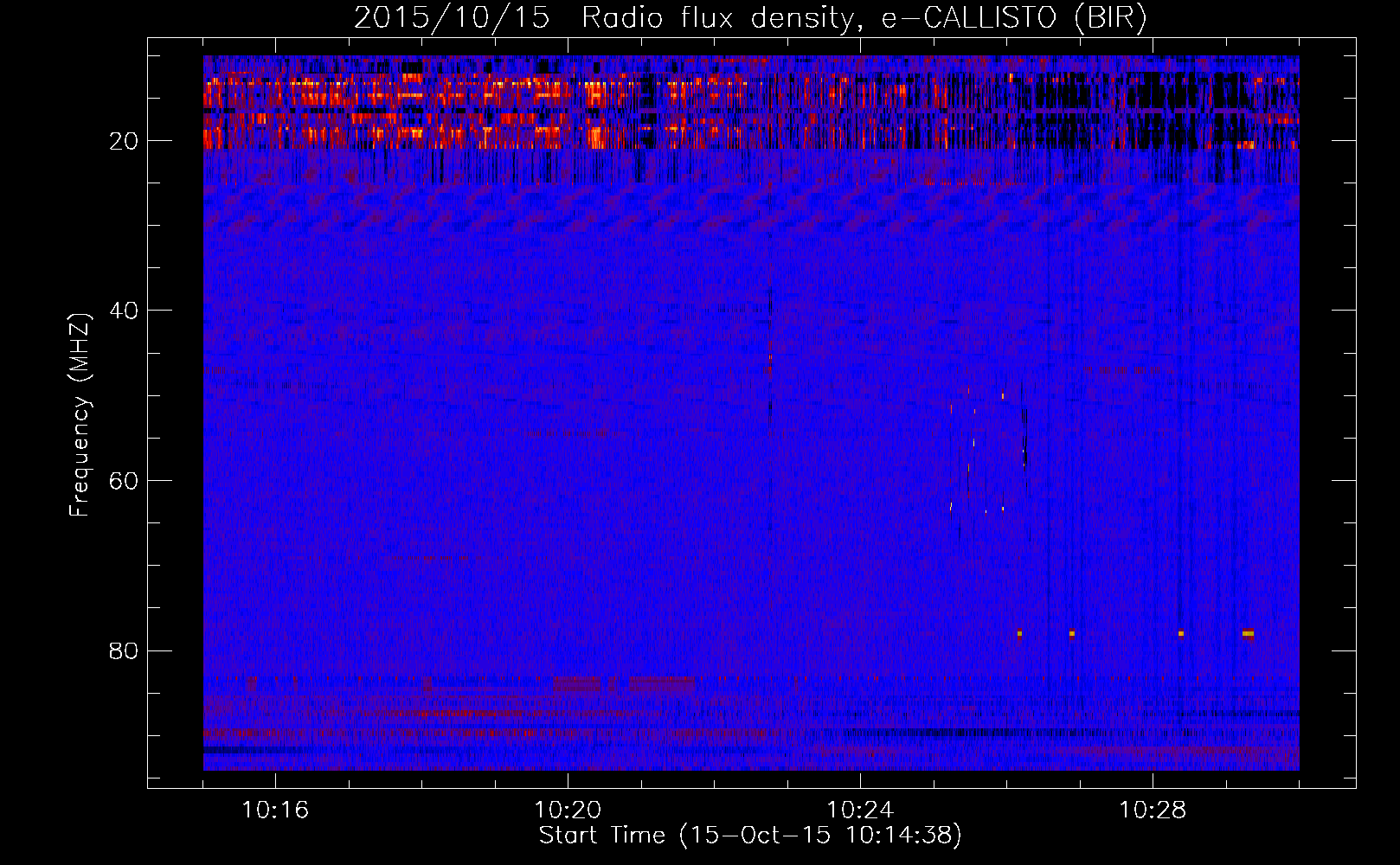Click the 10:24 time tick label
The height and width of the screenshot is (865, 1400).
860,811
